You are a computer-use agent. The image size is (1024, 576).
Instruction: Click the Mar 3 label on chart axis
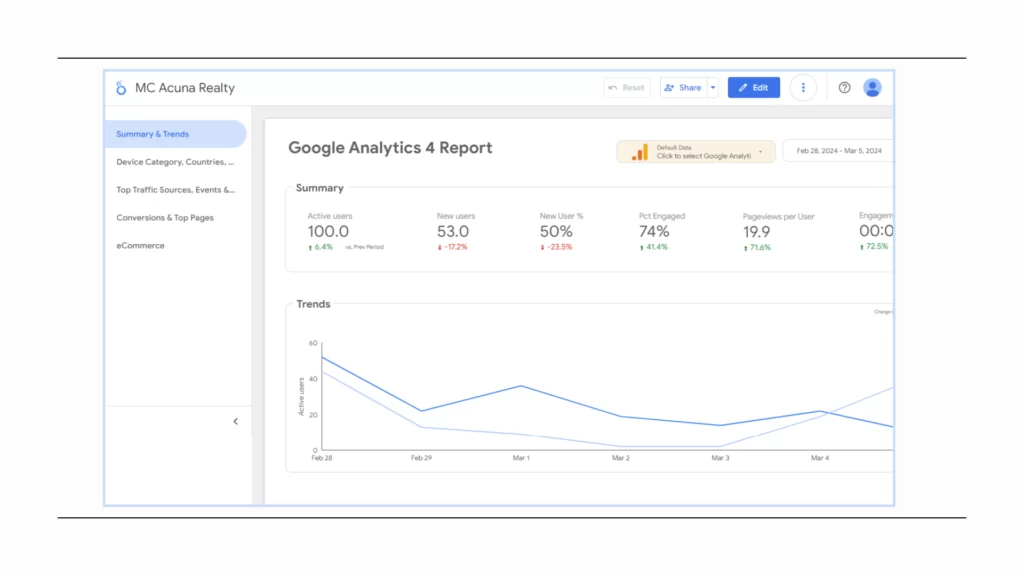(x=720, y=458)
